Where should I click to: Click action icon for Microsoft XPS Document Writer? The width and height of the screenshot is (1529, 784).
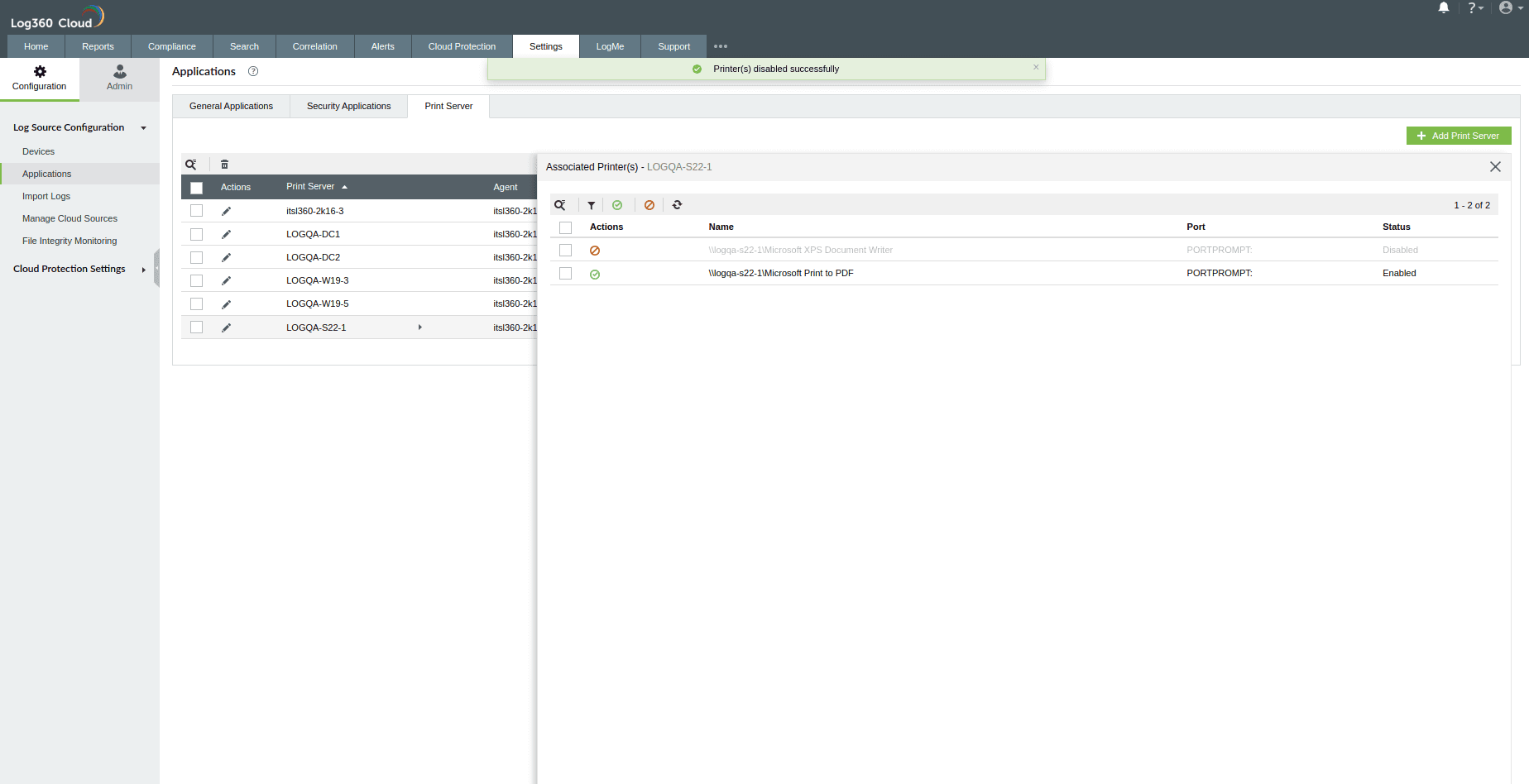point(595,251)
